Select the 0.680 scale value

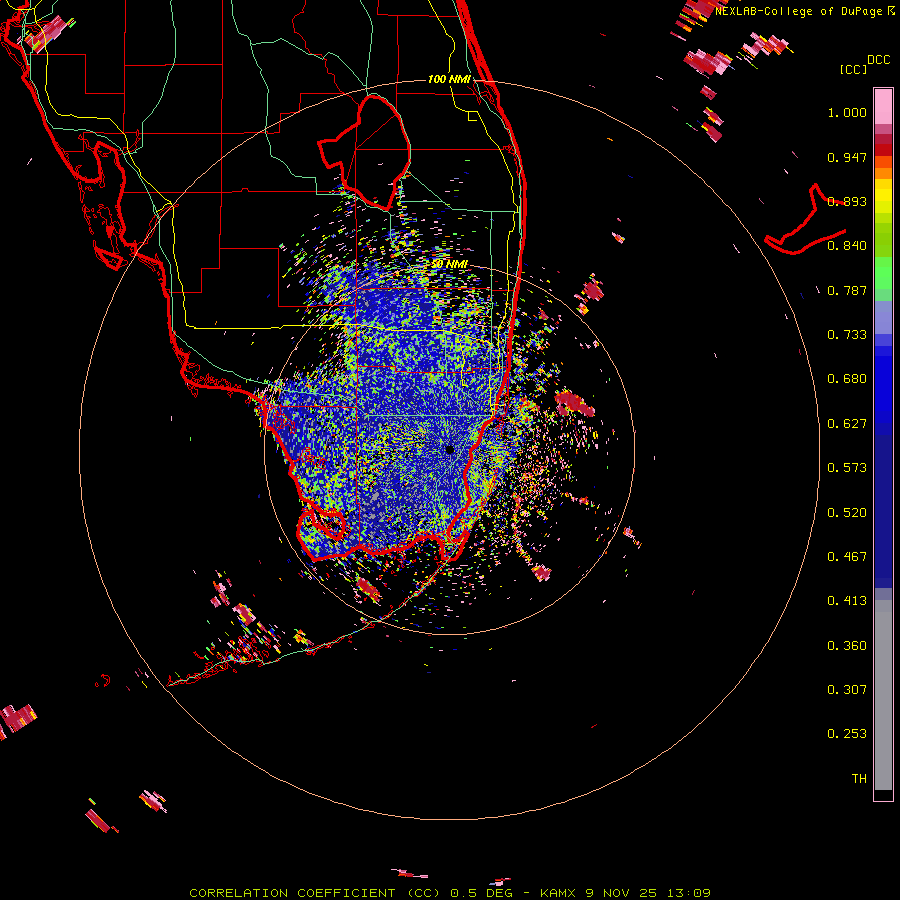pos(847,379)
